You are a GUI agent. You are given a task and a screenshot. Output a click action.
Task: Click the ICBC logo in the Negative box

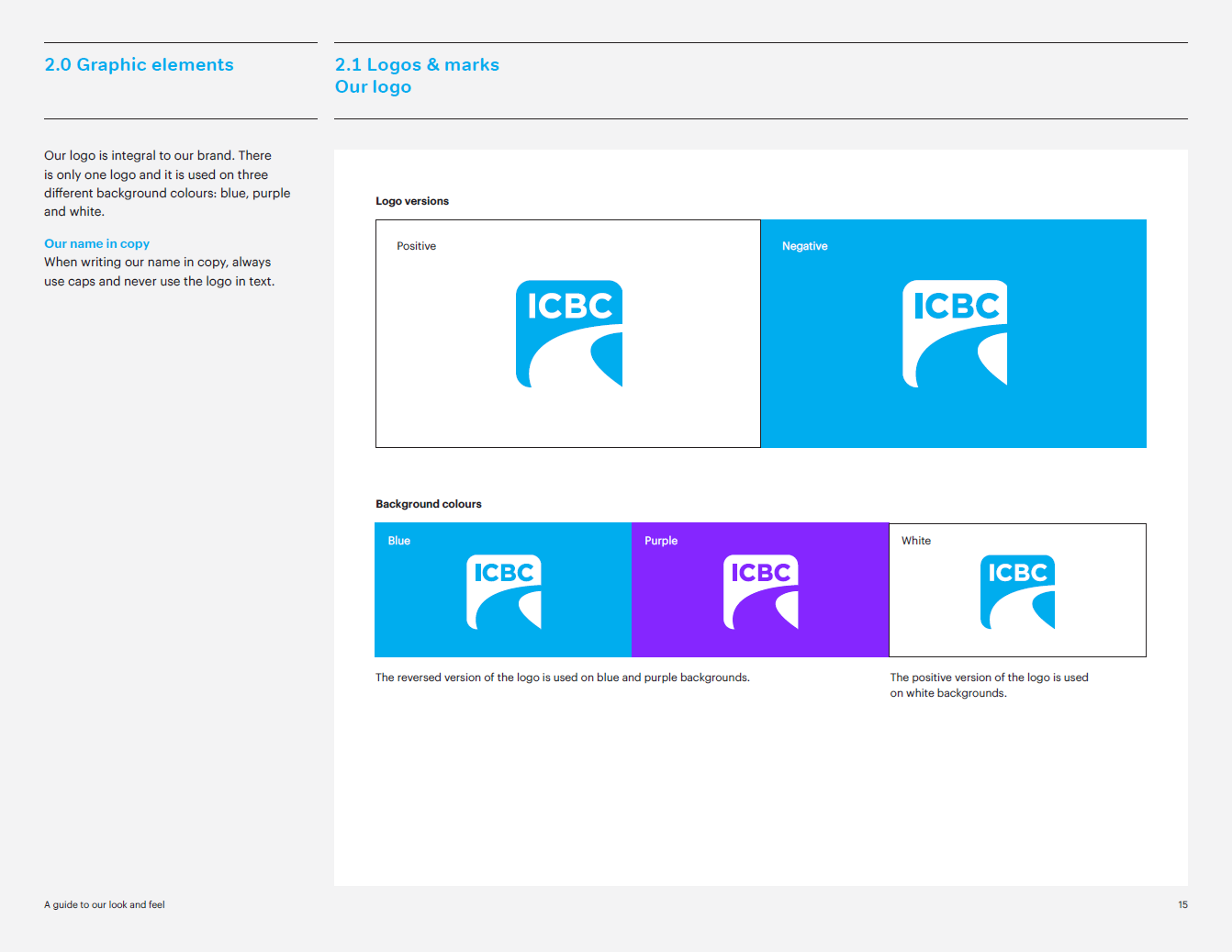pos(955,334)
